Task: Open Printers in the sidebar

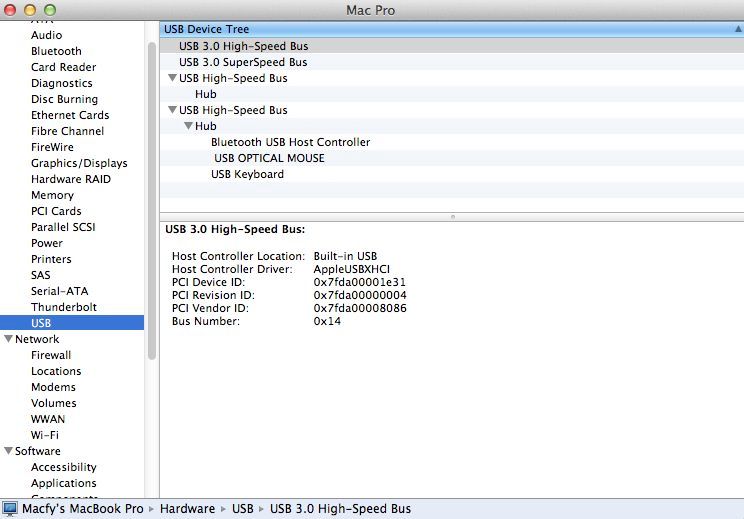Action: pyautogui.click(x=51, y=259)
